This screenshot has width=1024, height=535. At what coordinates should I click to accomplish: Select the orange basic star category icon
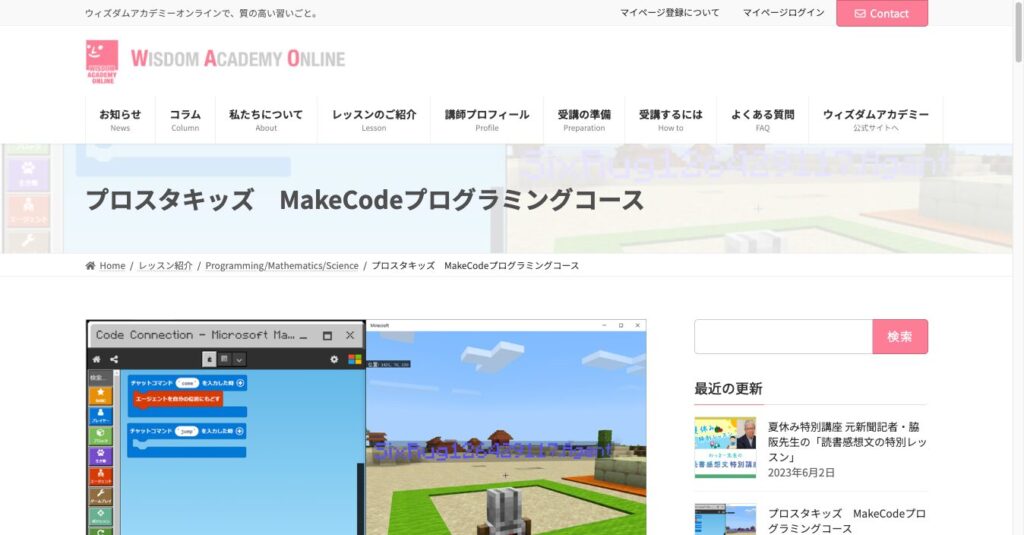tap(101, 396)
